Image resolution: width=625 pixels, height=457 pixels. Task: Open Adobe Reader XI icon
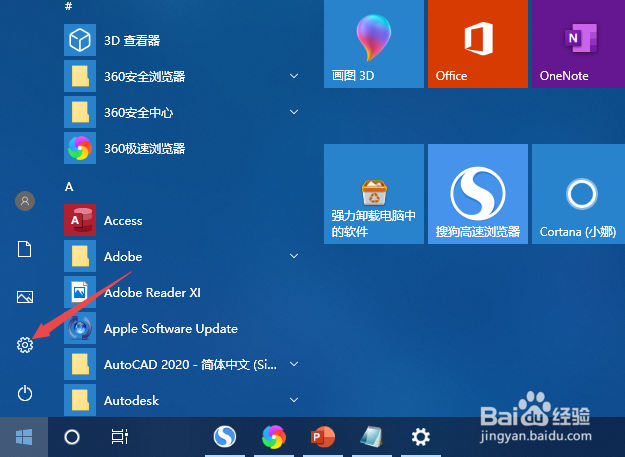point(80,292)
